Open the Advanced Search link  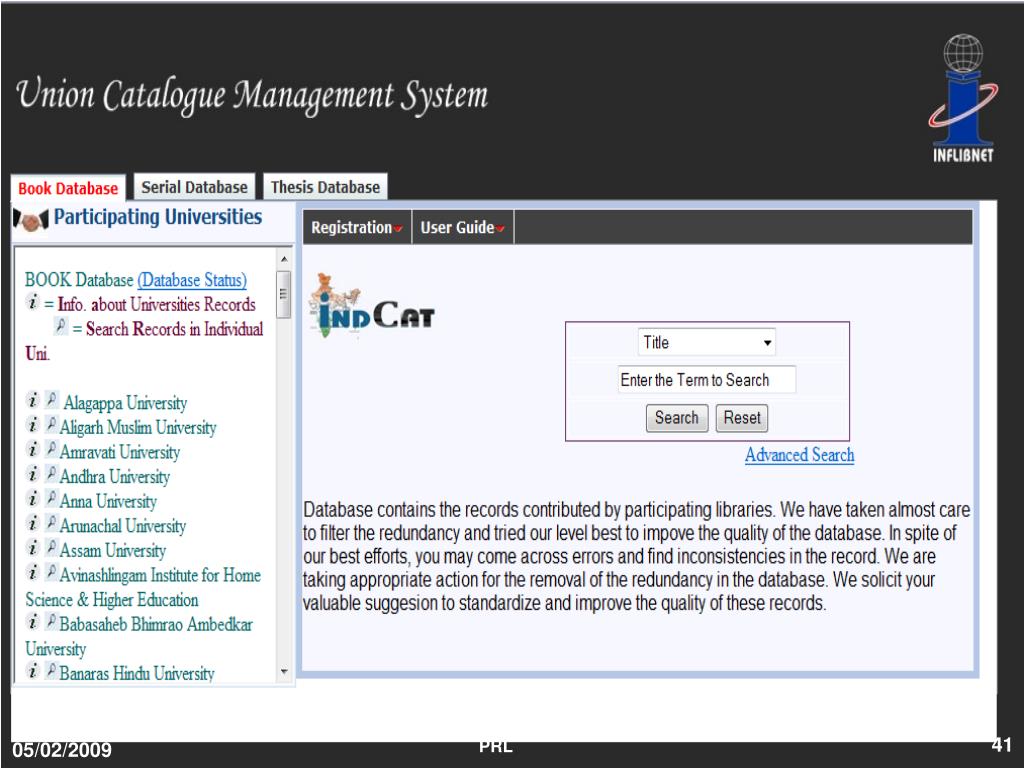tap(799, 455)
